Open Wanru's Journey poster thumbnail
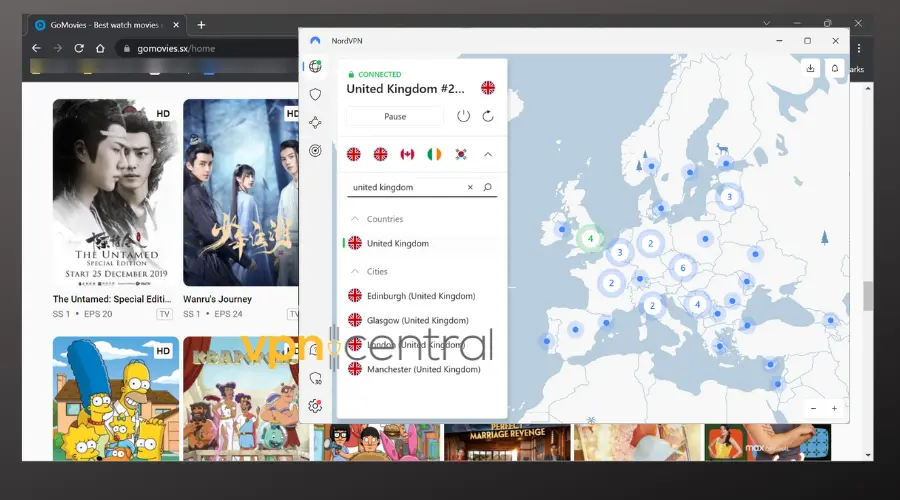Viewport: 900px width, 500px height. point(240,192)
